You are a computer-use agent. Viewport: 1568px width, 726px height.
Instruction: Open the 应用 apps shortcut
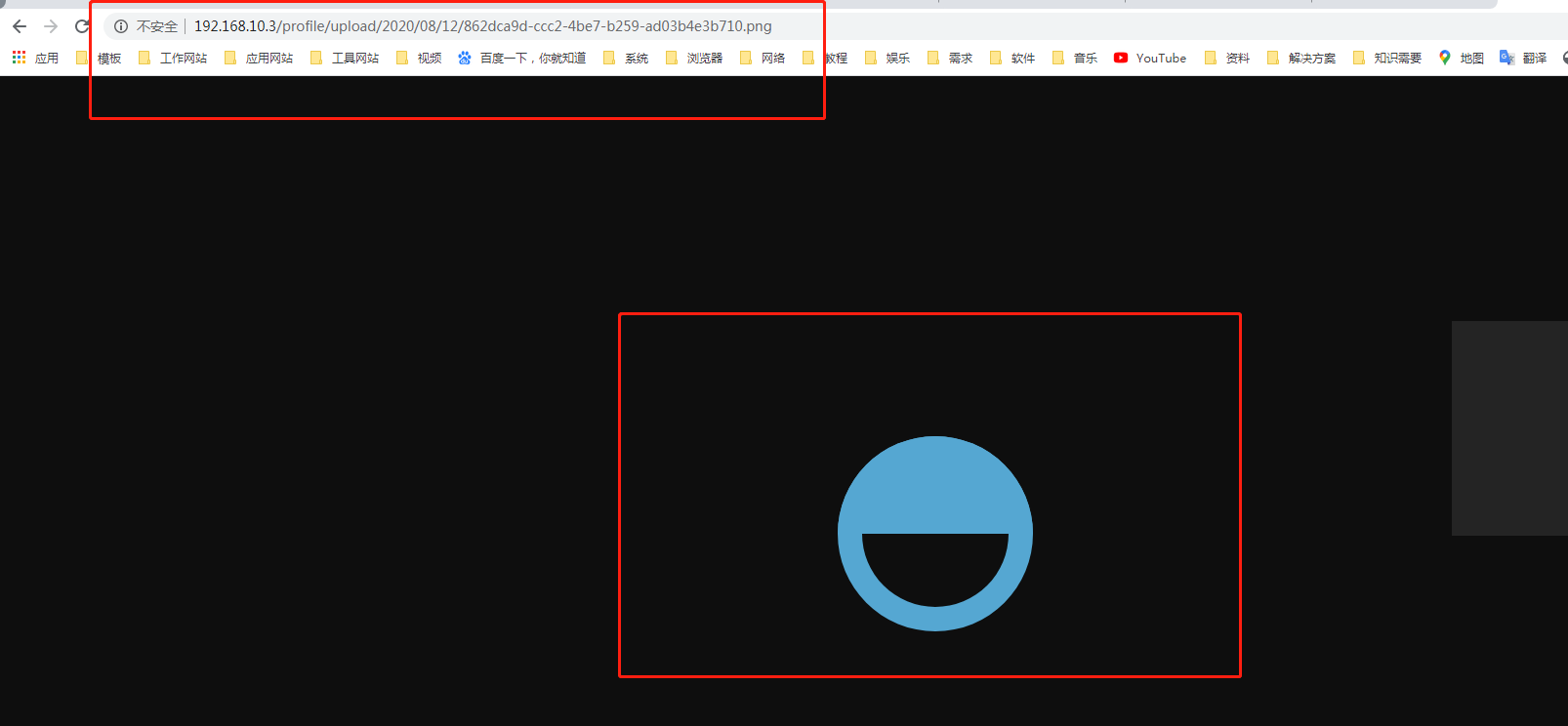[x=35, y=59]
